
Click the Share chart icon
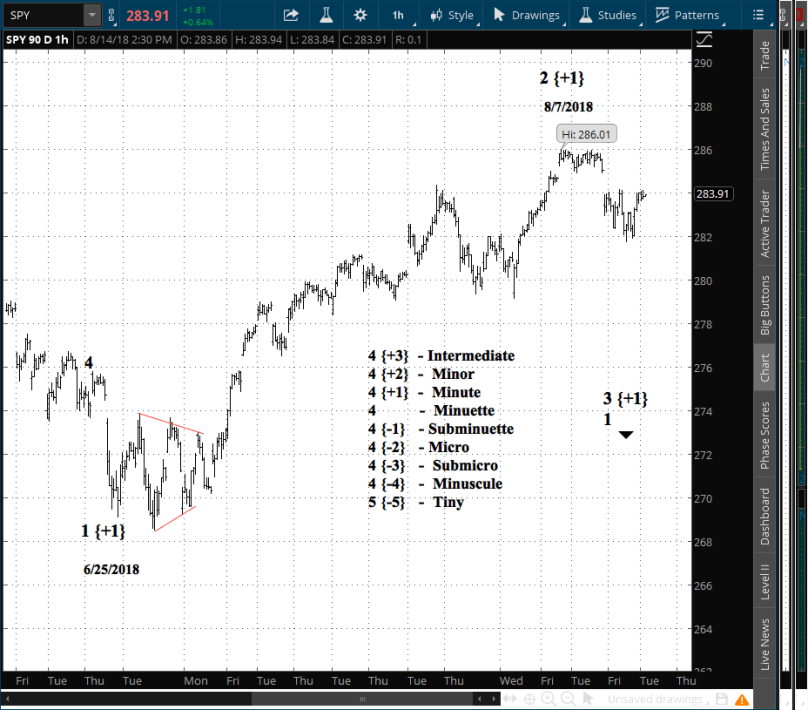tap(291, 15)
